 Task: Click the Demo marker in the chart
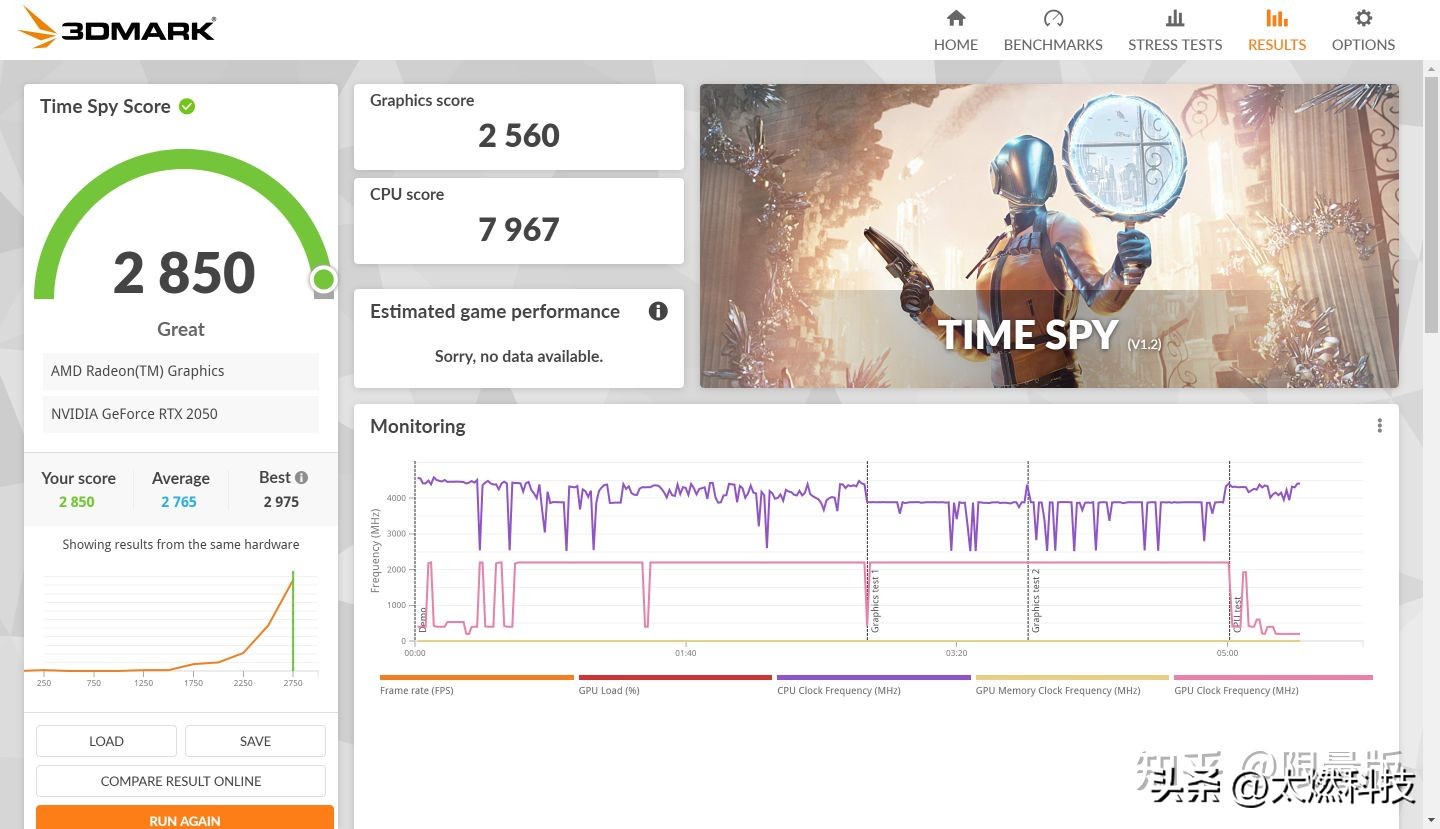point(422,618)
